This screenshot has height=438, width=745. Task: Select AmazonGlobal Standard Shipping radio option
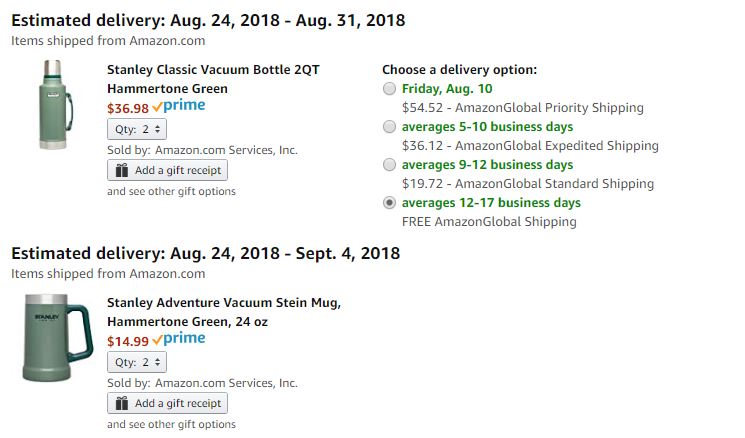[389, 165]
